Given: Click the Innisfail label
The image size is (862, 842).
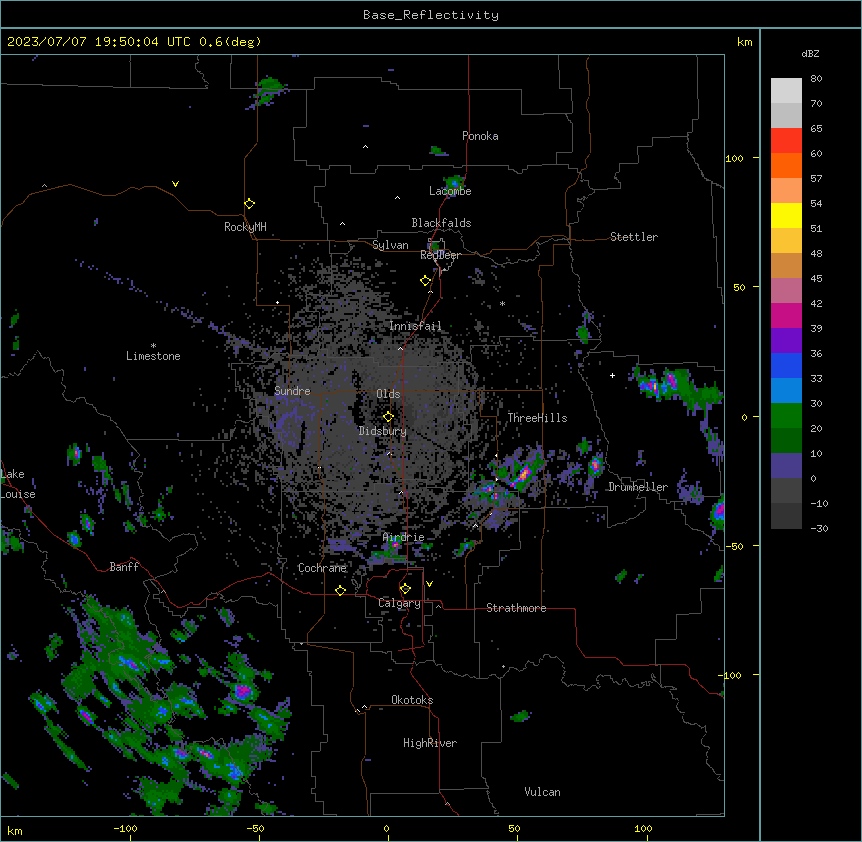Looking at the screenshot, I should (415, 326).
